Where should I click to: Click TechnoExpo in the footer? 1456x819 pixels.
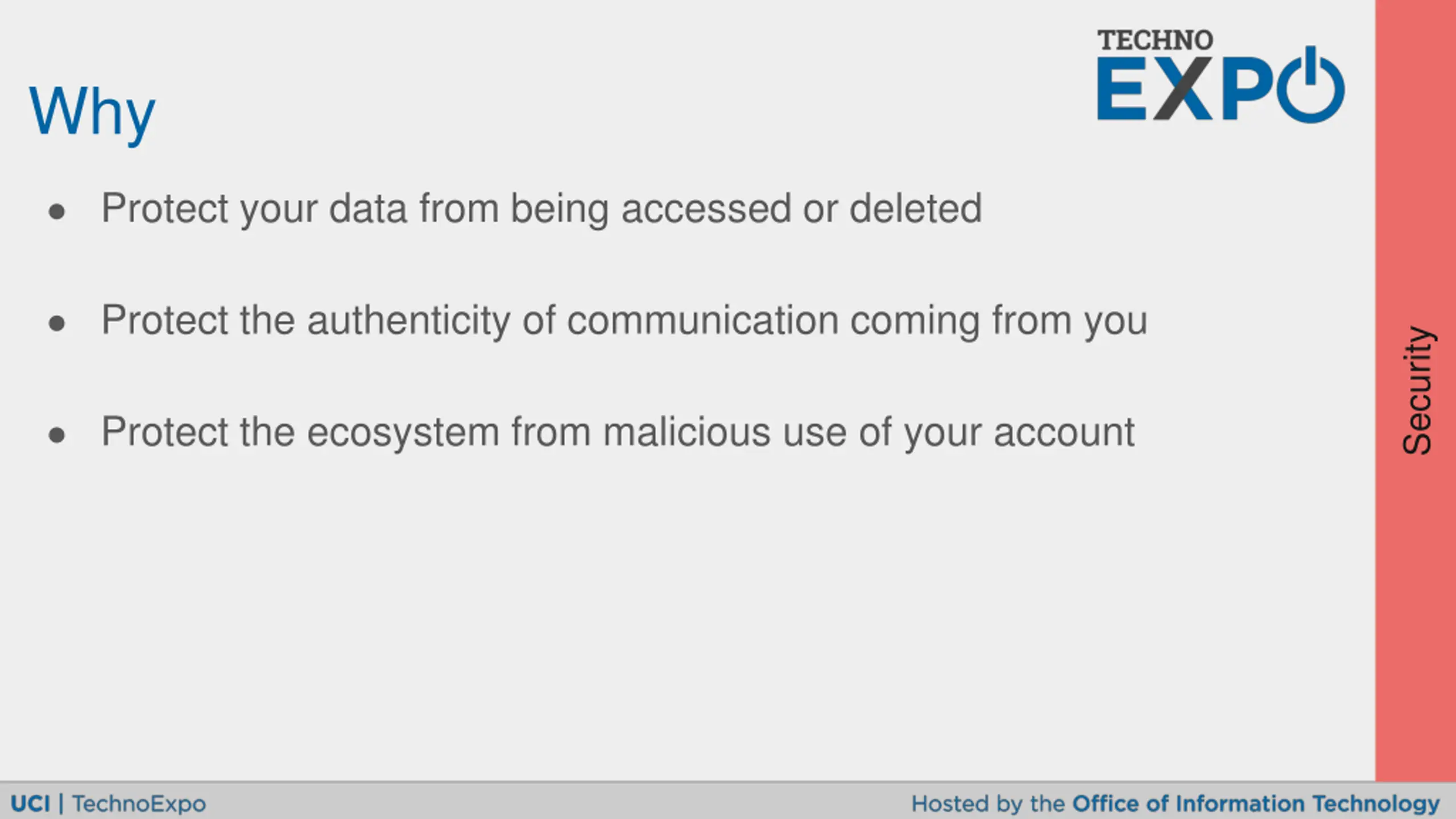coord(139,804)
